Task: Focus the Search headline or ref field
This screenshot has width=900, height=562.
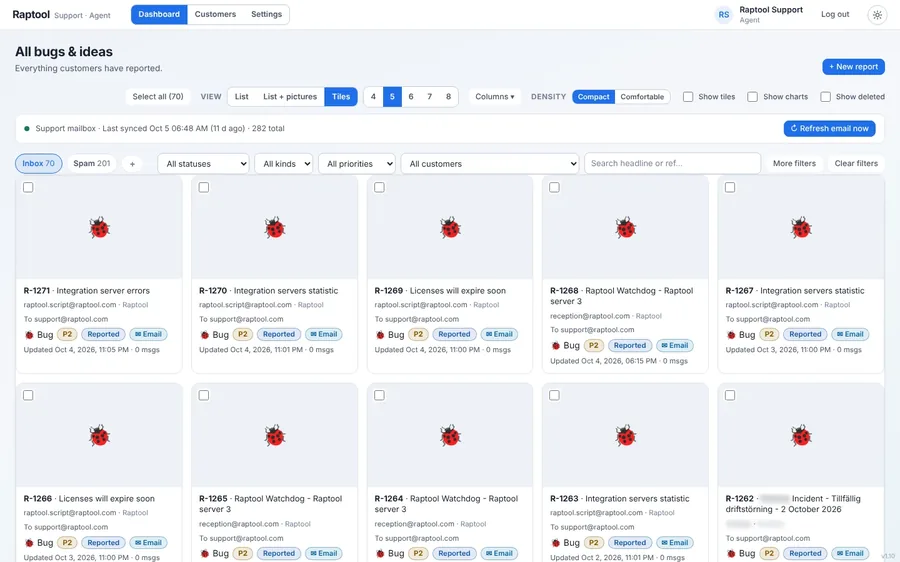Action: tap(672, 164)
